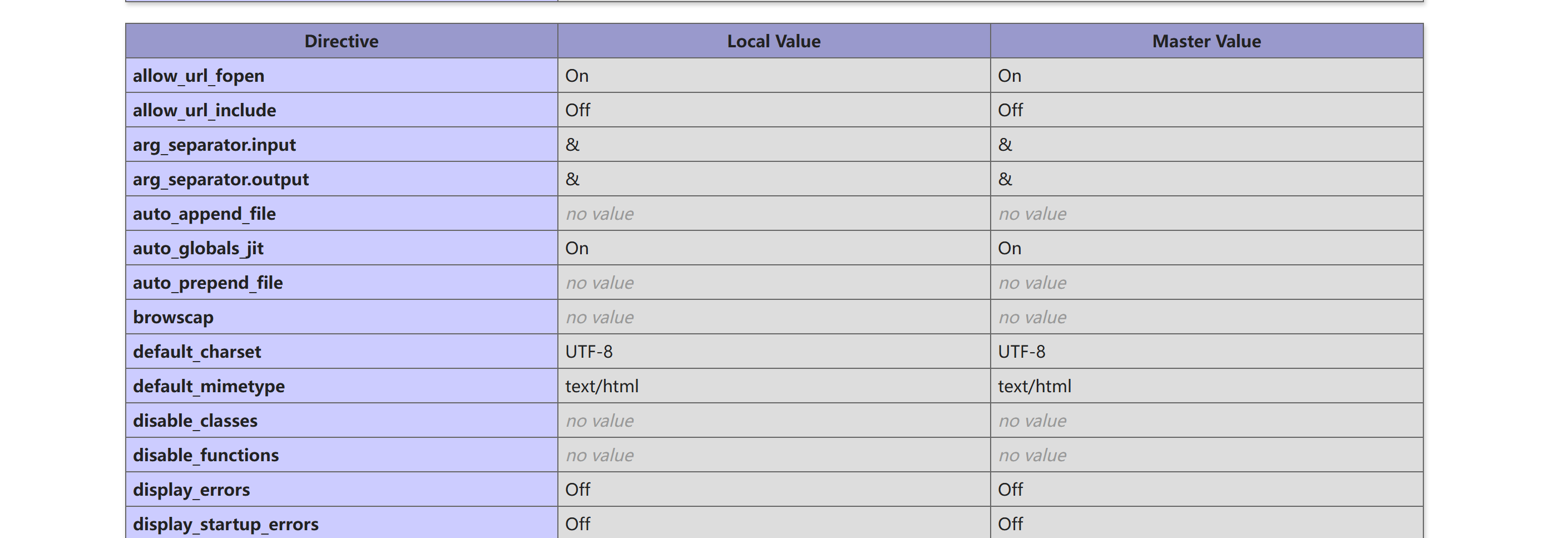The image size is (1568, 538).
Task: Click the Local Value column header
Action: tap(774, 41)
